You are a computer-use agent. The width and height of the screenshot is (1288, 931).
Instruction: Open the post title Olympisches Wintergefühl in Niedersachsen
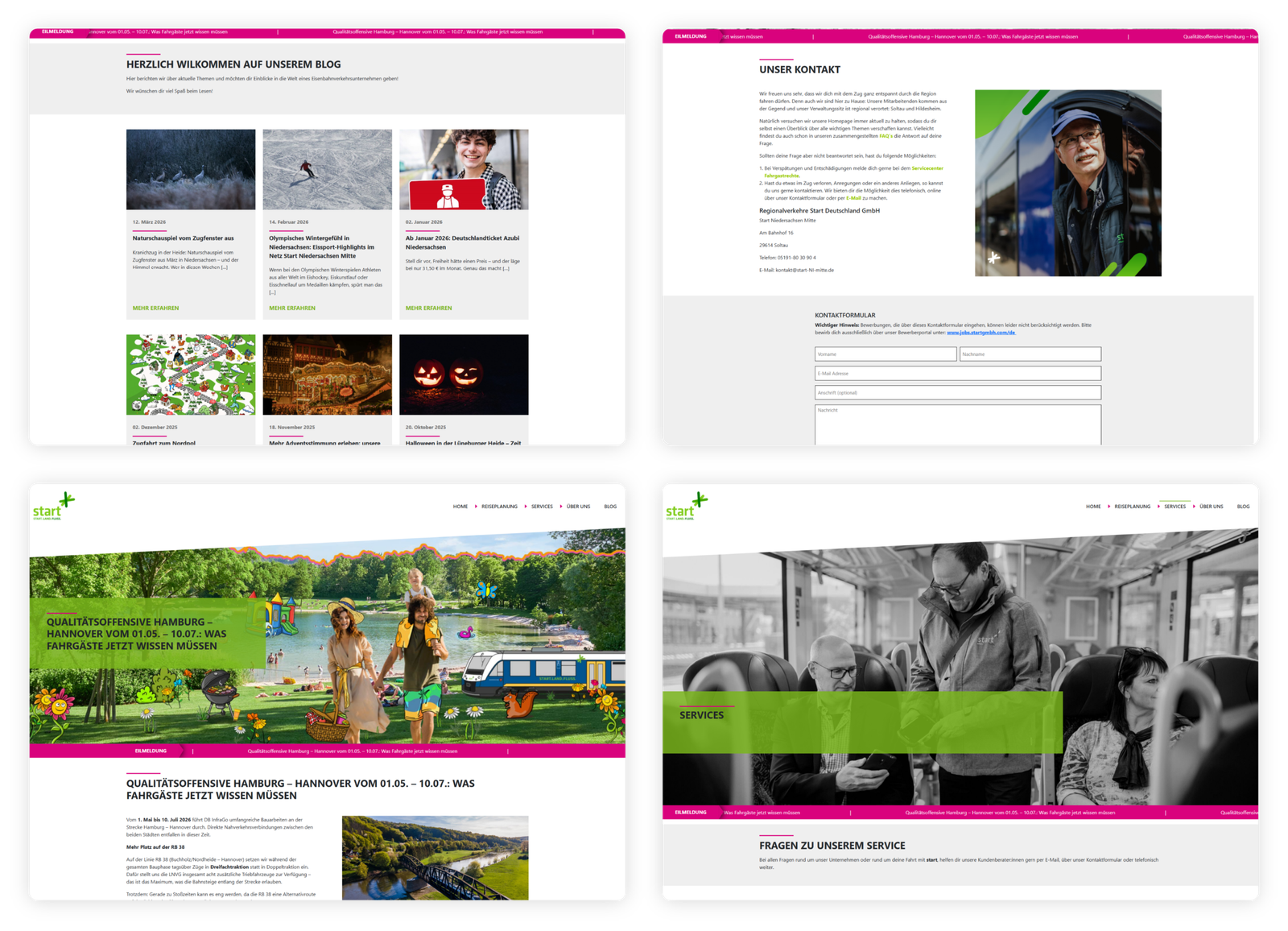pyautogui.click(x=322, y=247)
